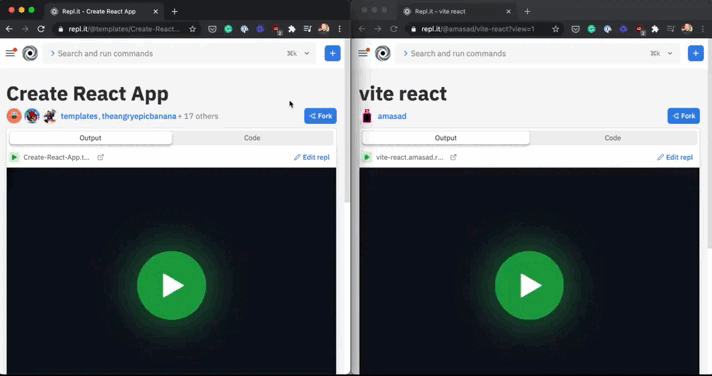Bookmark page with star in left browser
712x376 pixels.
point(193,29)
